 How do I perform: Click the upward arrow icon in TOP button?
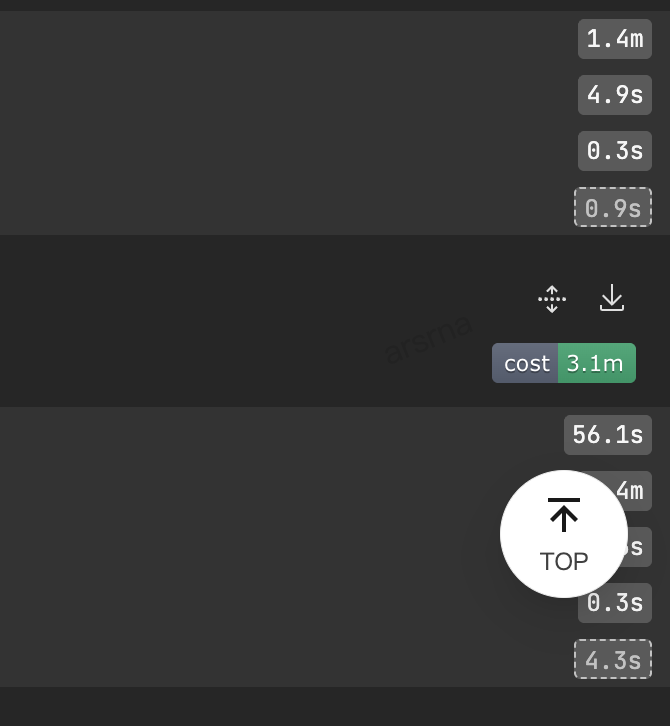[564, 516]
